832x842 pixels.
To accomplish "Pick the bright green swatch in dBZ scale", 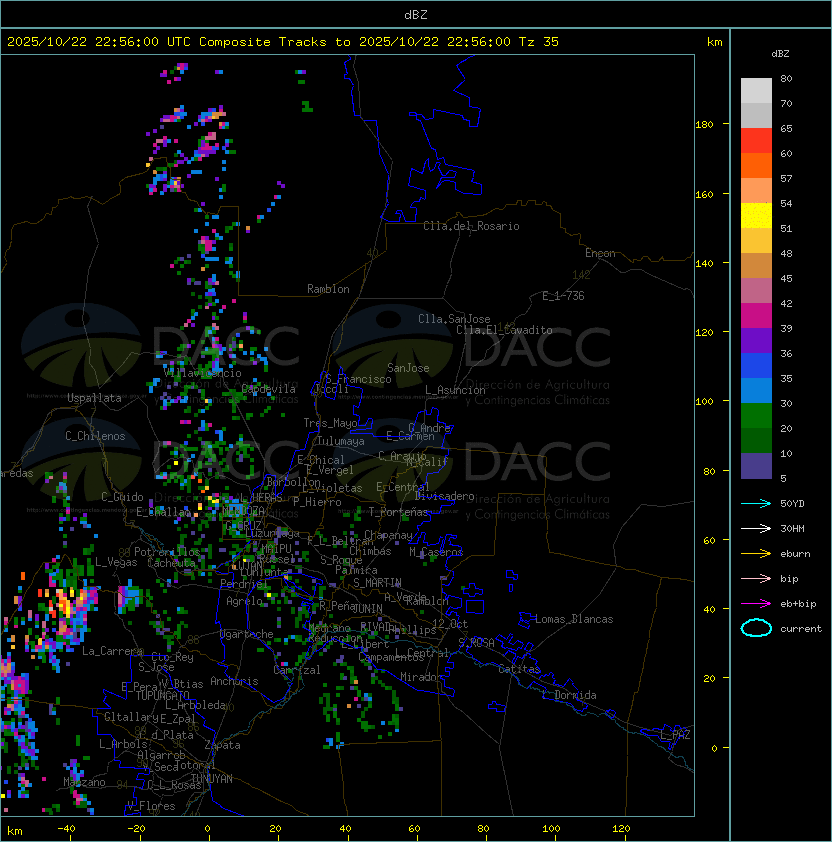I will pyautogui.click(x=756, y=416).
